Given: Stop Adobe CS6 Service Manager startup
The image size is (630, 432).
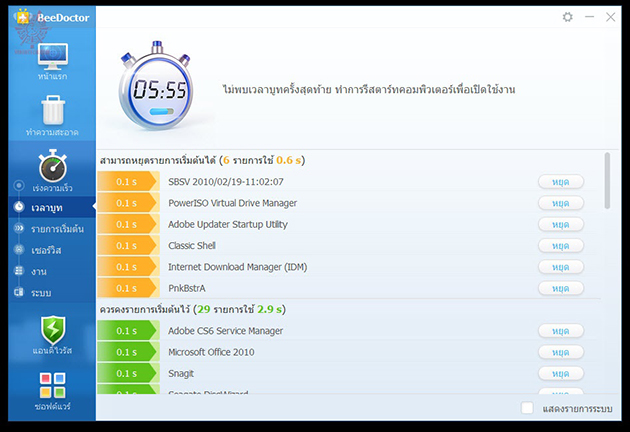Looking at the screenshot, I should 561,331.
